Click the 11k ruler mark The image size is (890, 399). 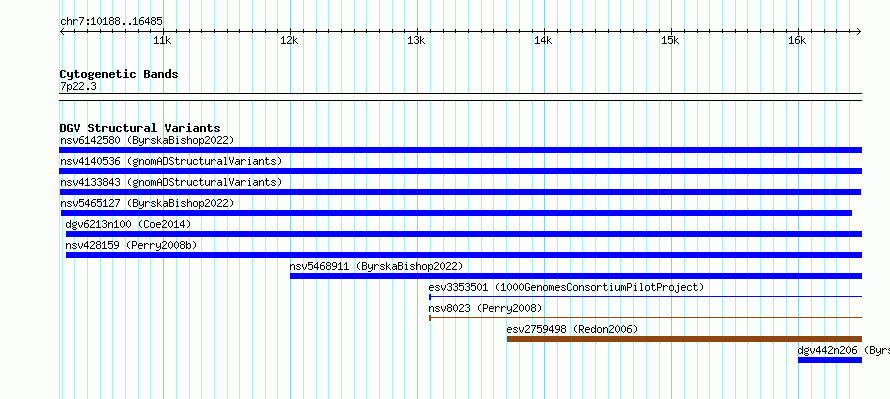click(162, 40)
